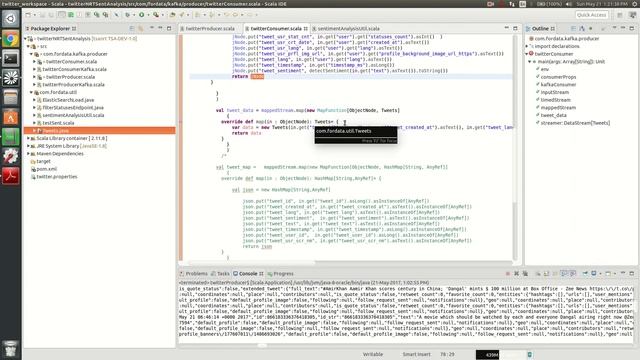This screenshot has width=640, height=360.
Task: Open the Progress tab
Action: point(281,273)
